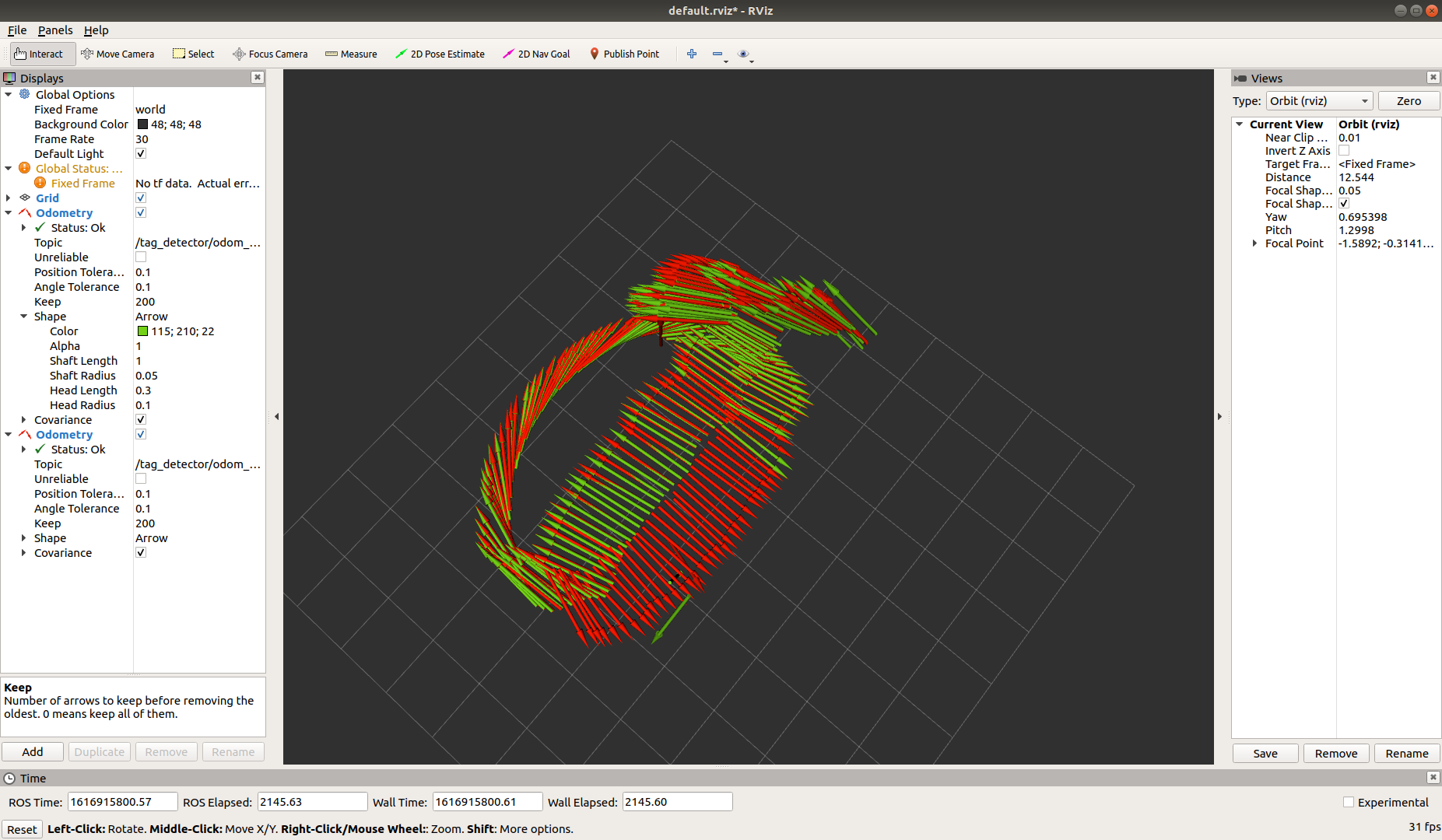Collapse the Global Options tree node
The image size is (1442, 840).
tap(9, 94)
